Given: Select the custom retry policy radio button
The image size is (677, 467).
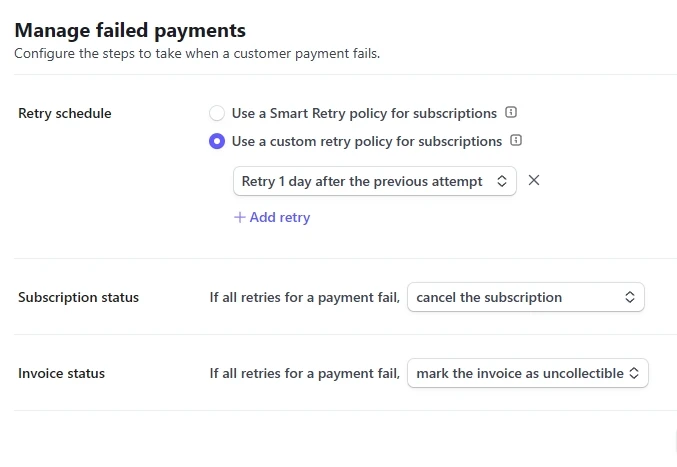Looking at the screenshot, I should pyautogui.click(x=217, y=142).
